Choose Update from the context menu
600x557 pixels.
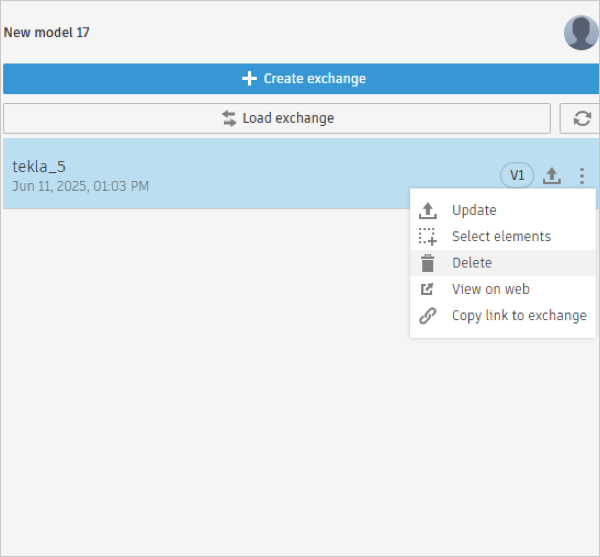[x=502, y=210]
